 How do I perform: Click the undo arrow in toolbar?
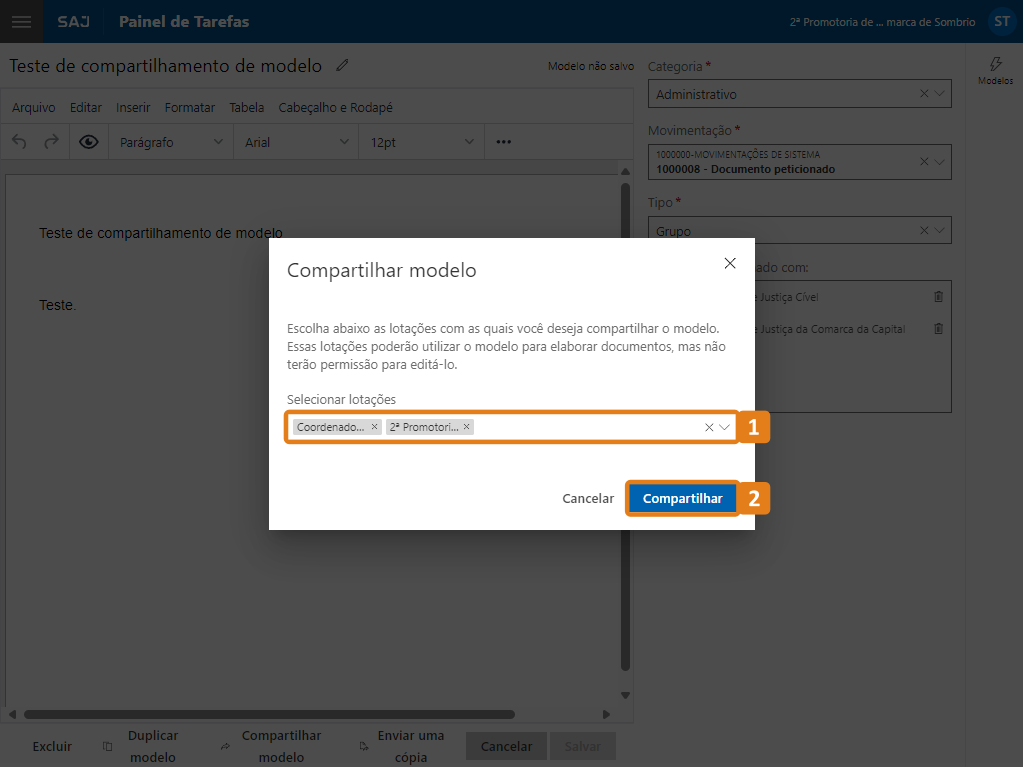[20, 142]
